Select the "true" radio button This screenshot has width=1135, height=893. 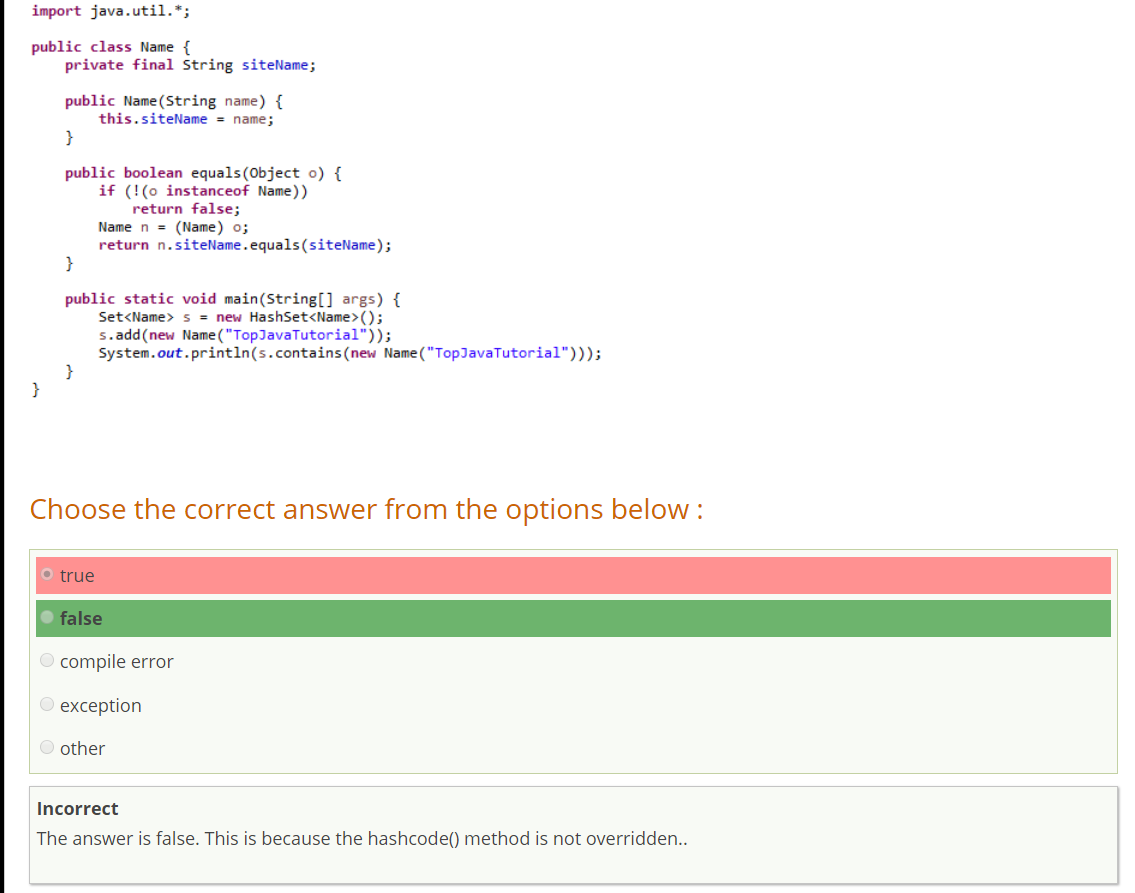pyautogui.click(x=47, y=575)
